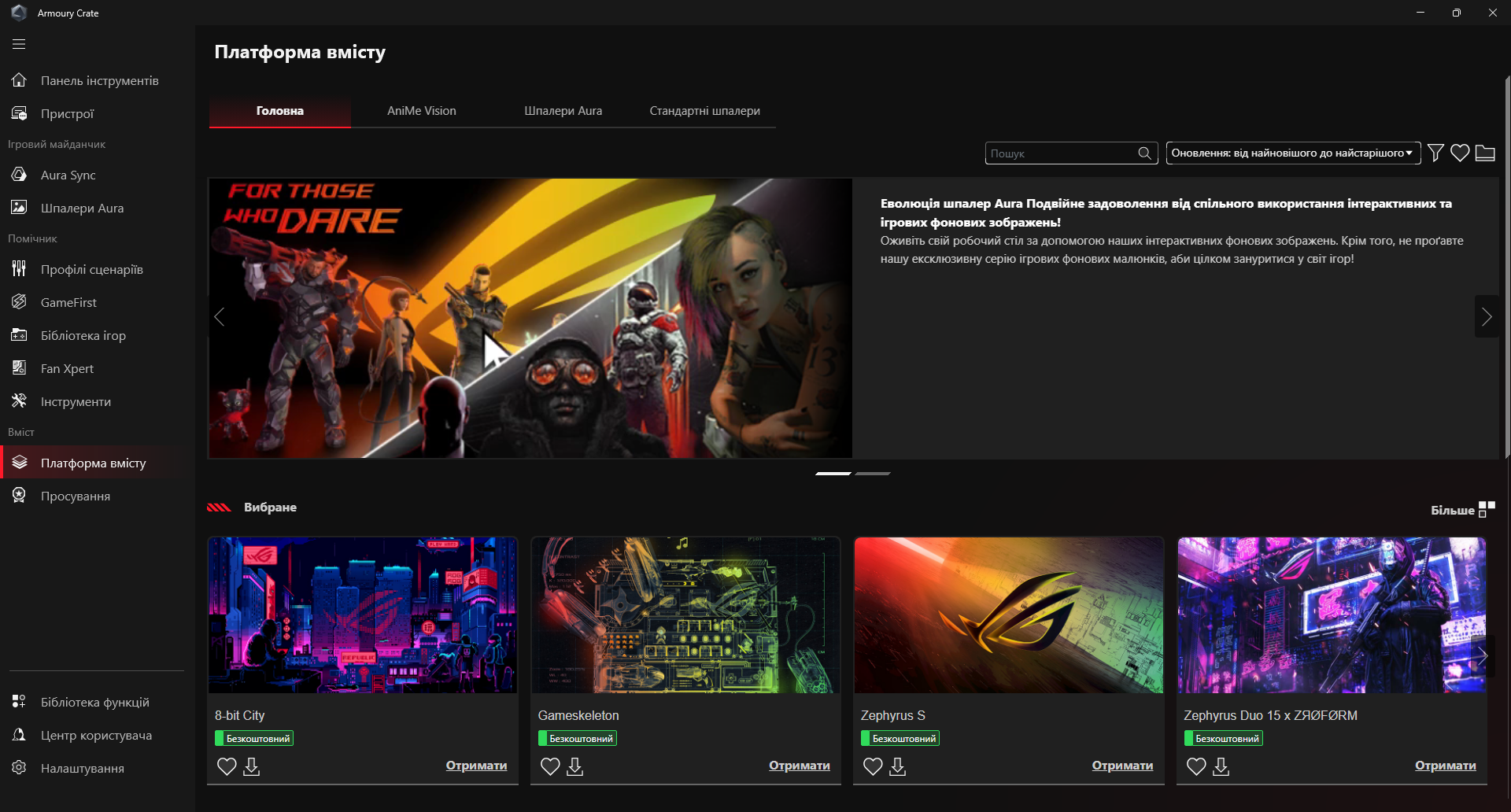Screen dimensions: 1511x812
Task: Open the Zephyrus Duo 15 x ZЯØFØRM thumbnail
Action: (x=1332, y=615)
